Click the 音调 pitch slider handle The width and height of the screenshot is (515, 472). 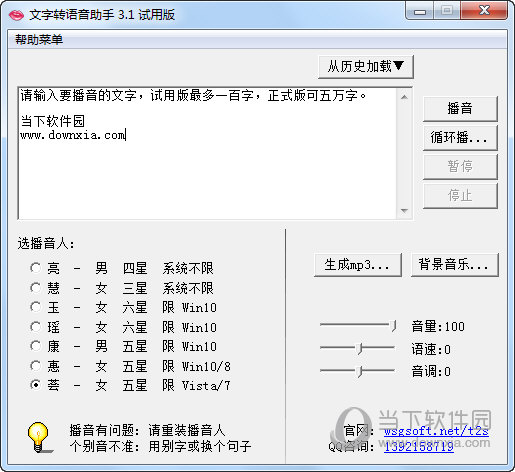(359, 371)
